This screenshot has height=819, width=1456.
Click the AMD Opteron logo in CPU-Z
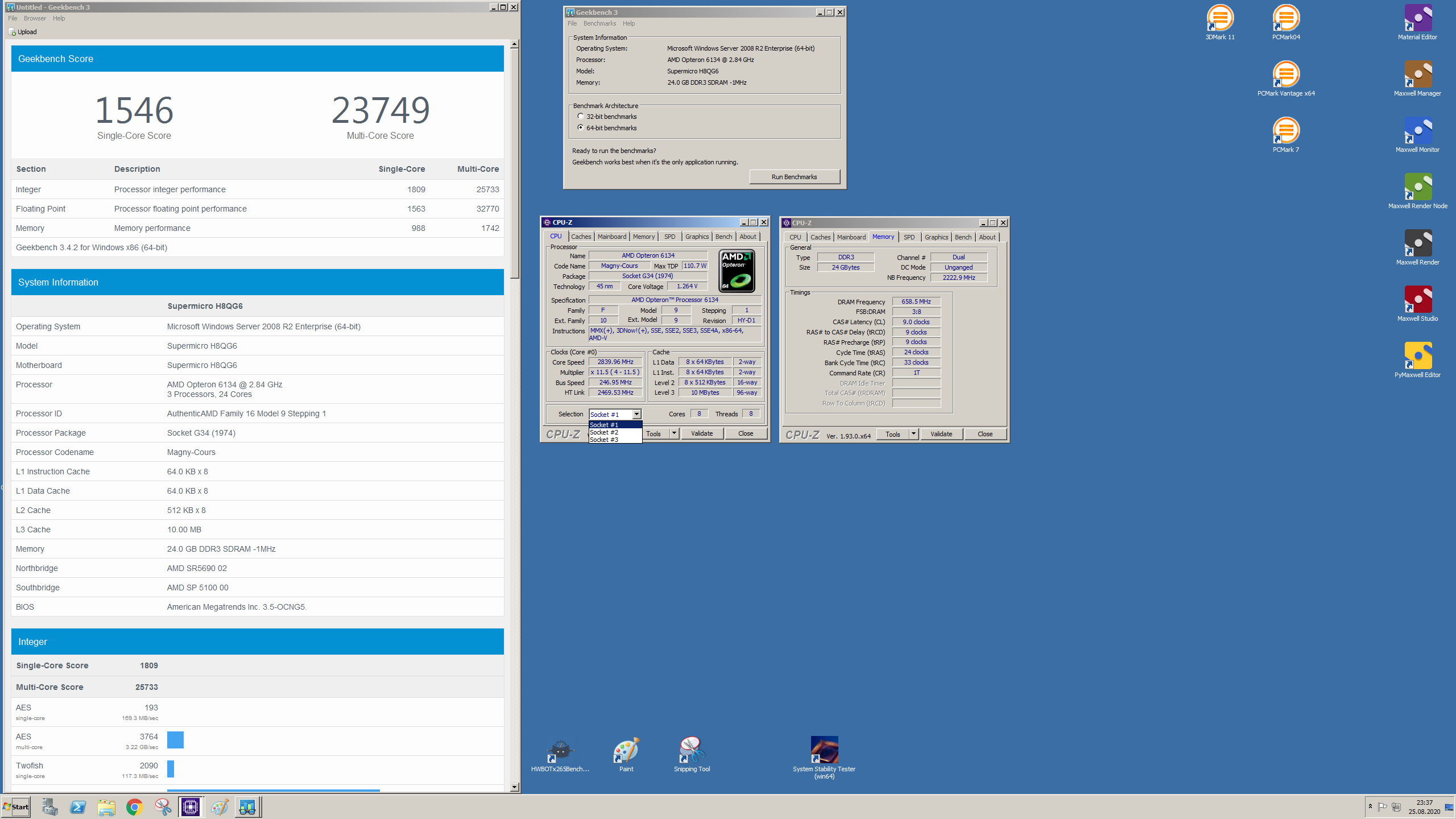click(x=737, y=271)
